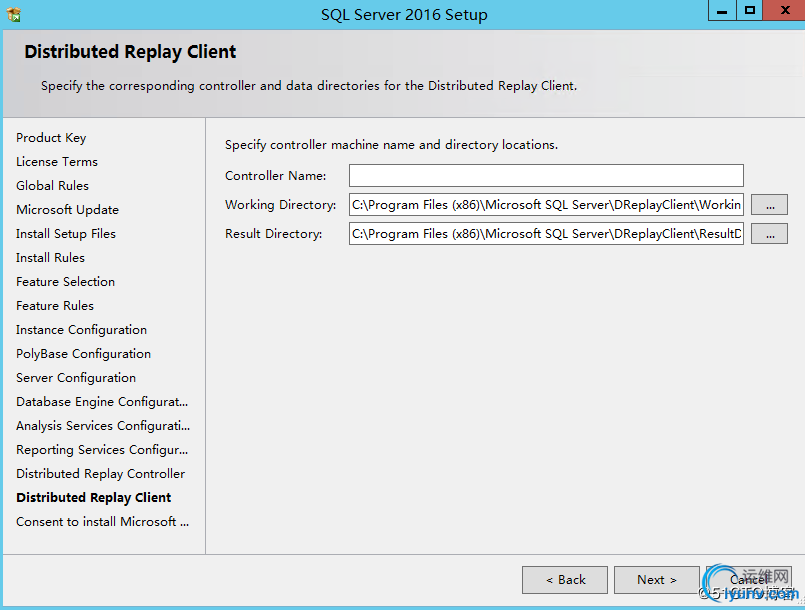Go back with the Back button
805x610 pixels.
tap(565, 580)
